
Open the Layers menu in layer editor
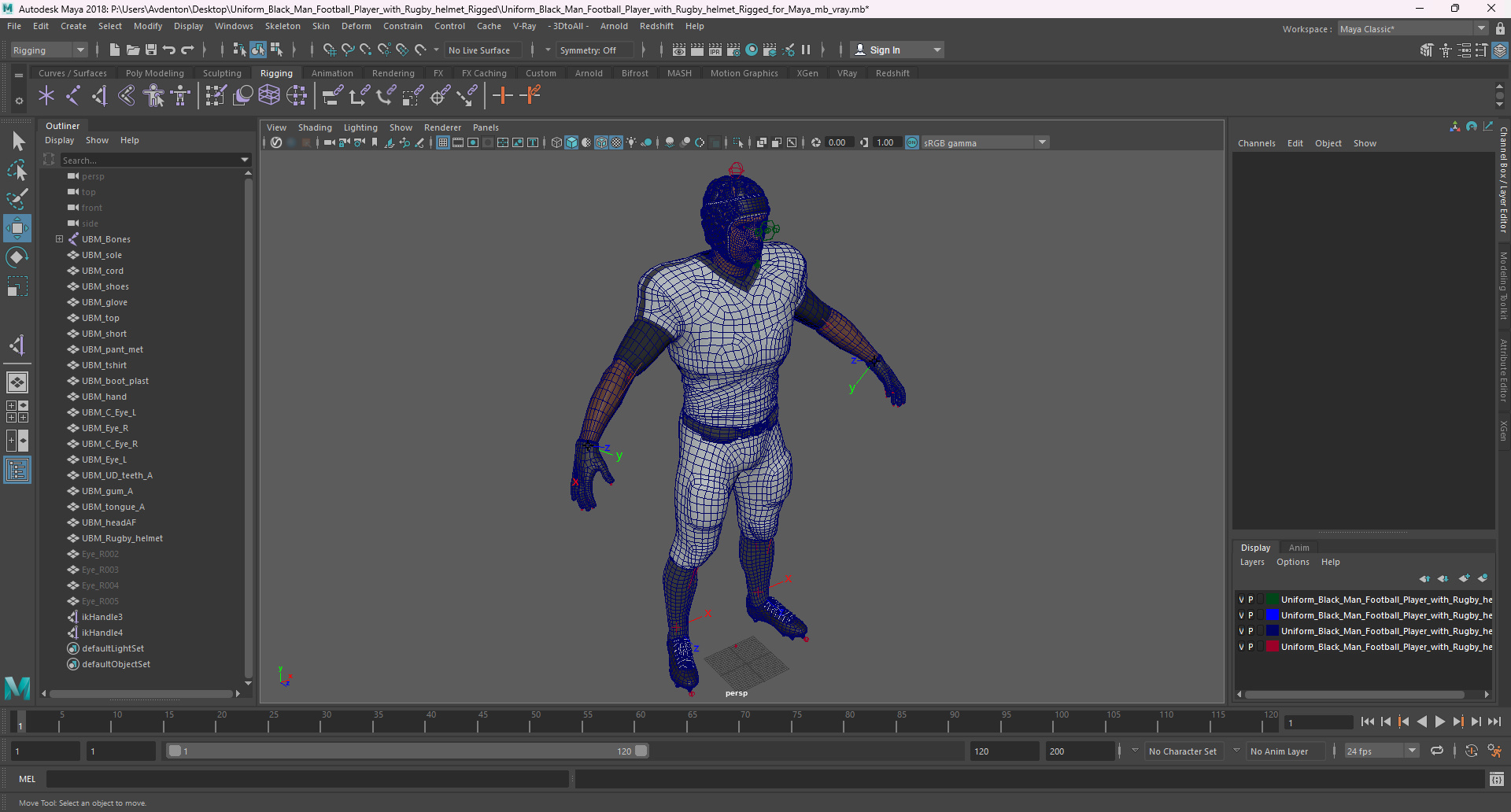[x=1252, y=562]
